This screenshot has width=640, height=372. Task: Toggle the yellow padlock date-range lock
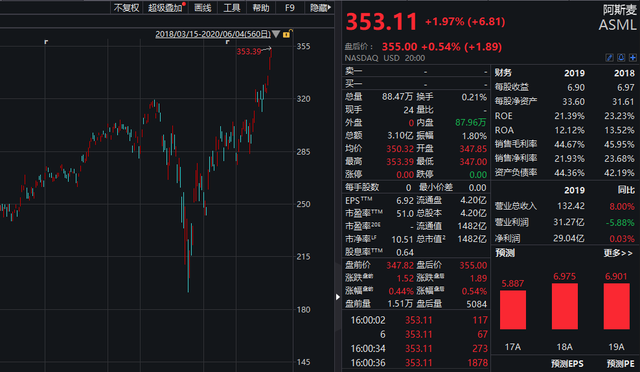[287, 34]
